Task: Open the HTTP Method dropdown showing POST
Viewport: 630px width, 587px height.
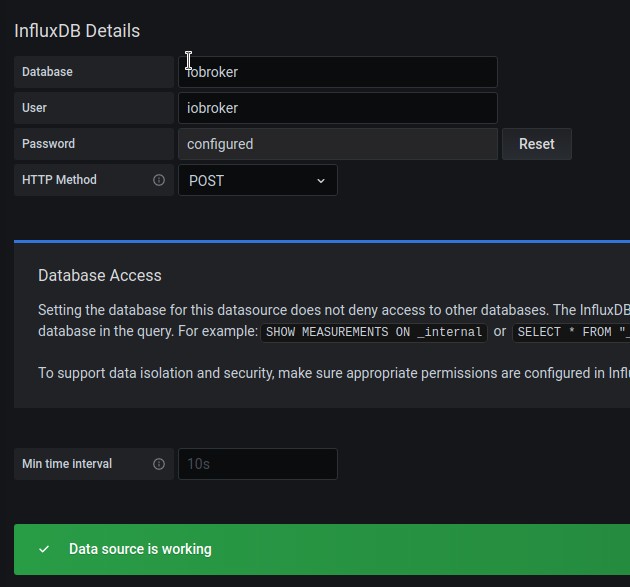Action: click(257, 180)
